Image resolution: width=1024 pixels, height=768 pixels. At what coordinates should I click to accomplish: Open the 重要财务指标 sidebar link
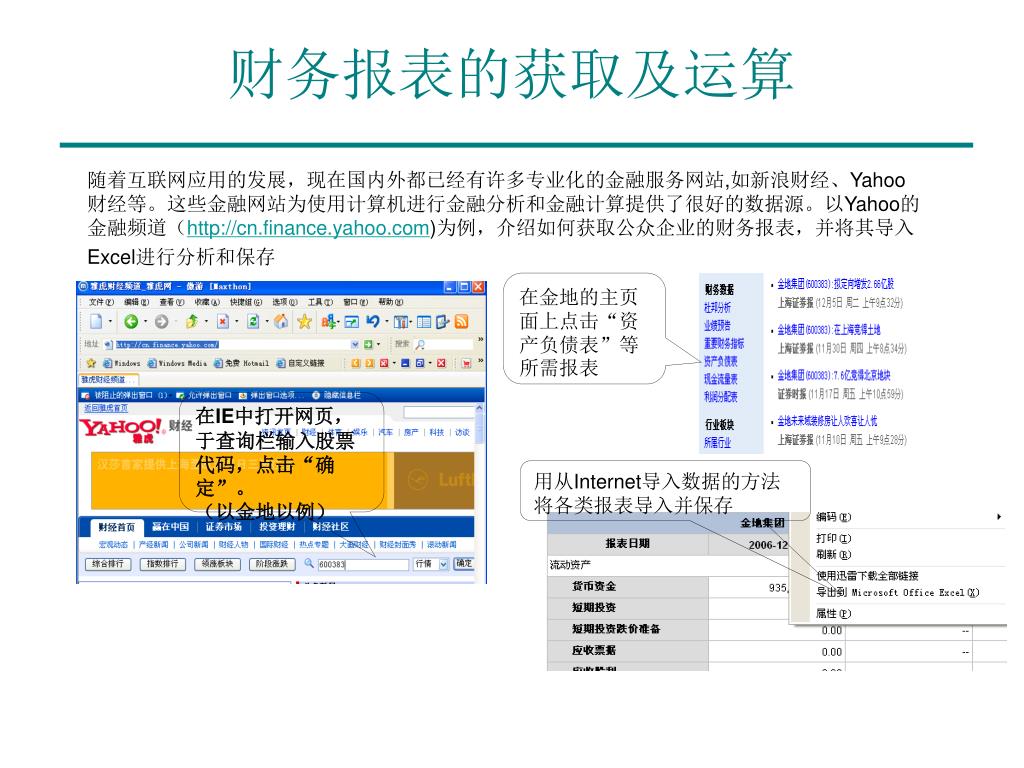point(724,344)
